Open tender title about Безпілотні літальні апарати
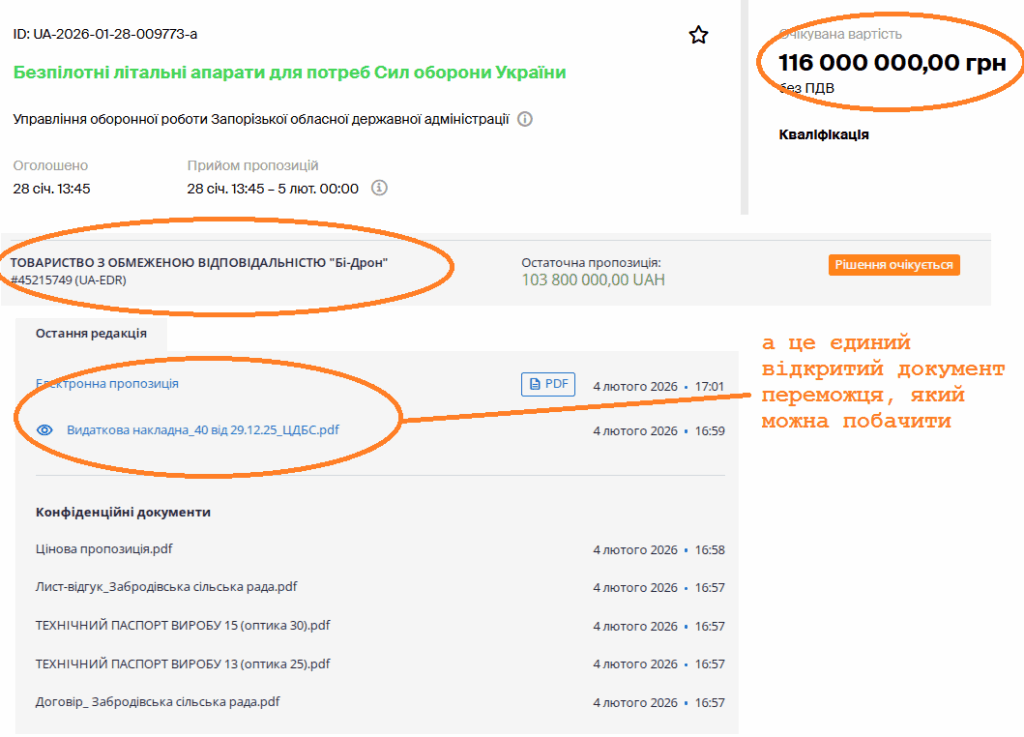Image resolution: width=1024 pixels, height=737 pixels. click(289, 73)
